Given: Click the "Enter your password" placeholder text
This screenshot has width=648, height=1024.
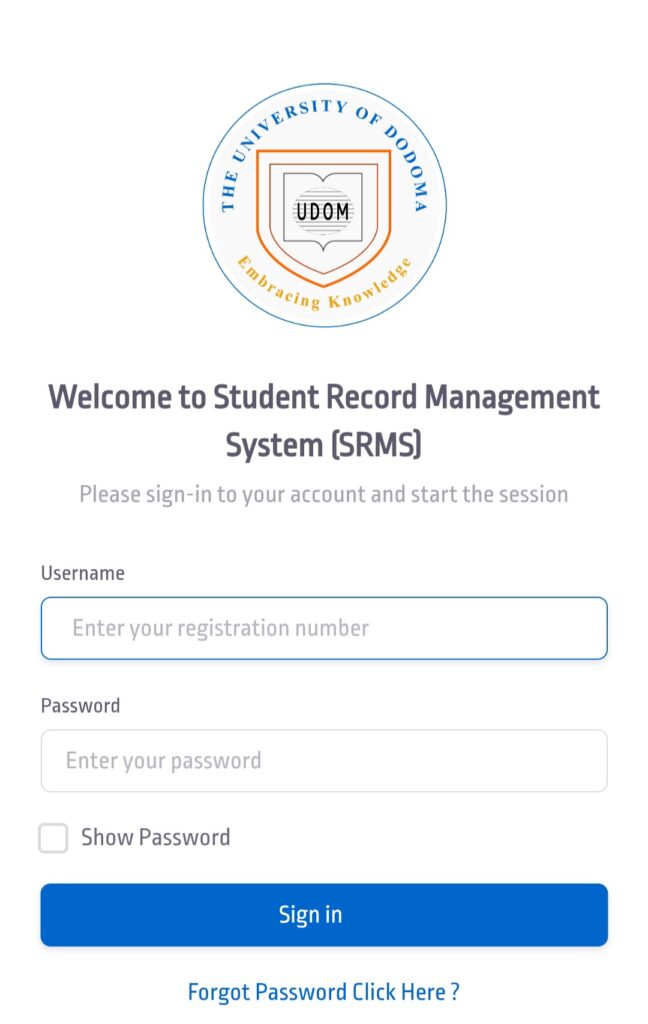Looking at the screenshot, I should [x=163, y=761].
